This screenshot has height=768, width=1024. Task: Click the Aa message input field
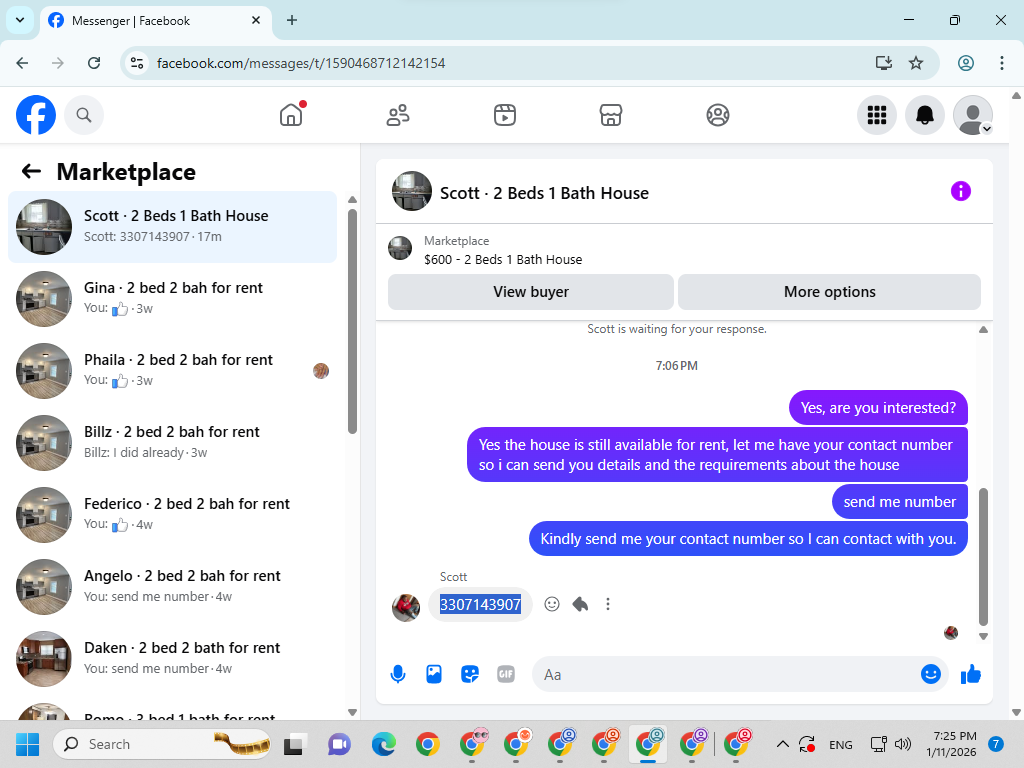click(725, 674)
